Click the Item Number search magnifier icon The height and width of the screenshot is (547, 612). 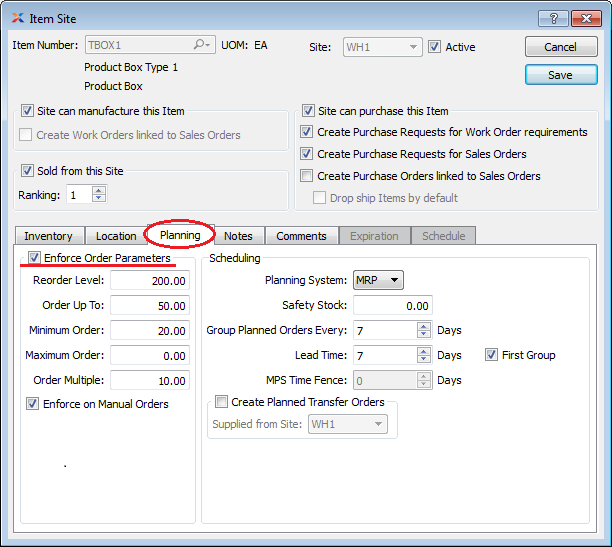click(x=202, y=47)
